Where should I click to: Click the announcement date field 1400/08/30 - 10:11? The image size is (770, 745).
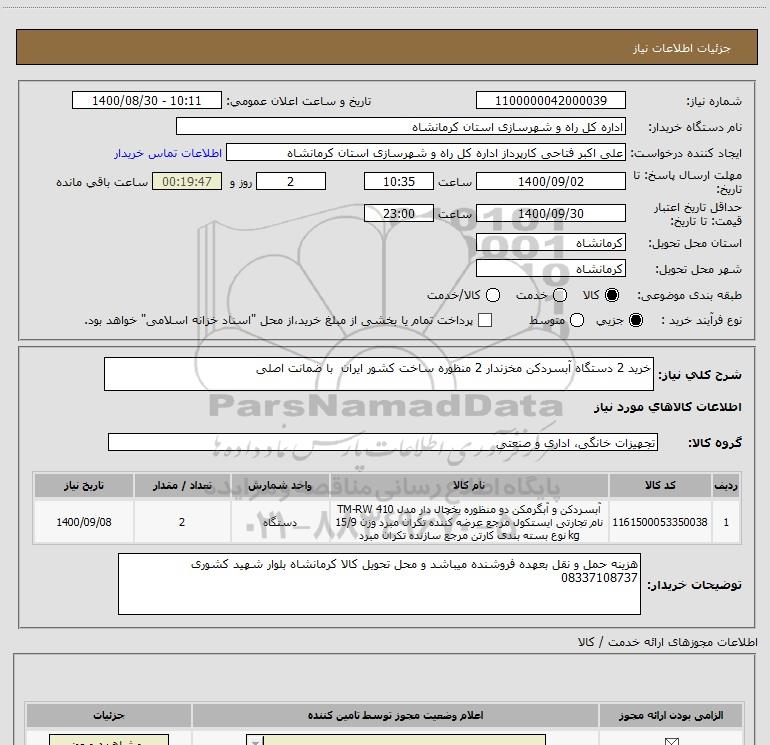pyautogui.click(x=147, y=101)
